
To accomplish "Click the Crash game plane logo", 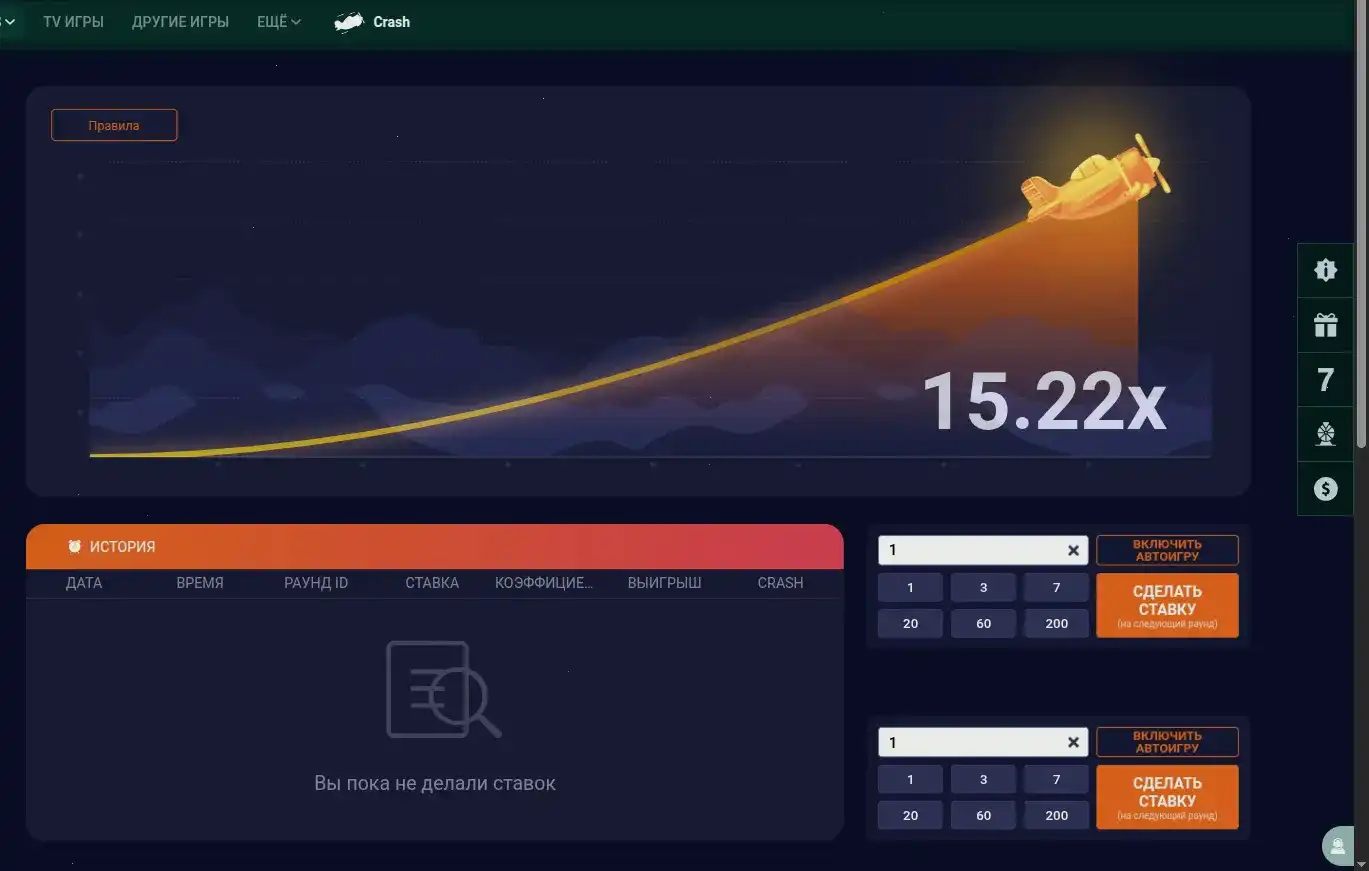I will (350, 20).
